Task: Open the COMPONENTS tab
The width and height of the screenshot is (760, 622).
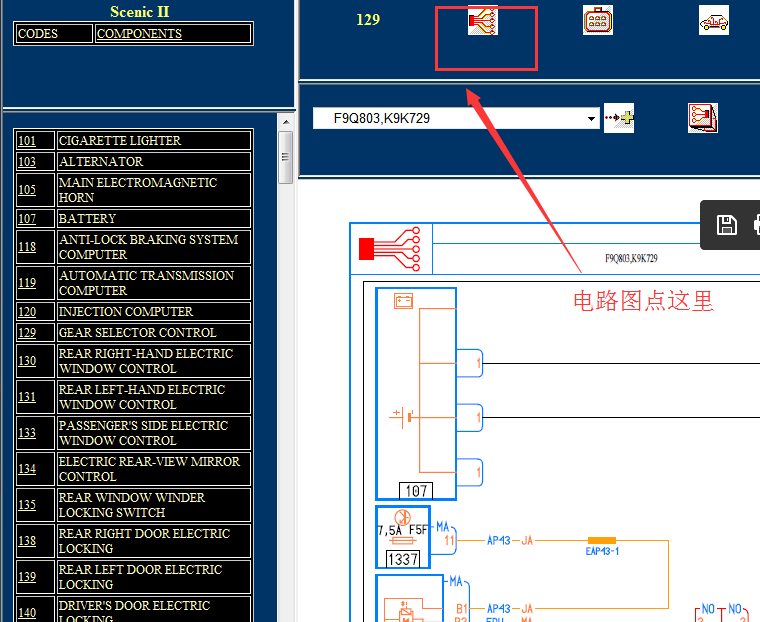Action: (139, 33)
